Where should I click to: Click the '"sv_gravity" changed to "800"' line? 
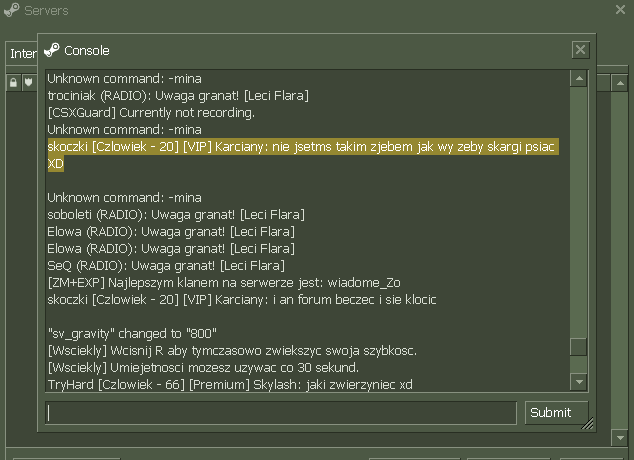132,333
